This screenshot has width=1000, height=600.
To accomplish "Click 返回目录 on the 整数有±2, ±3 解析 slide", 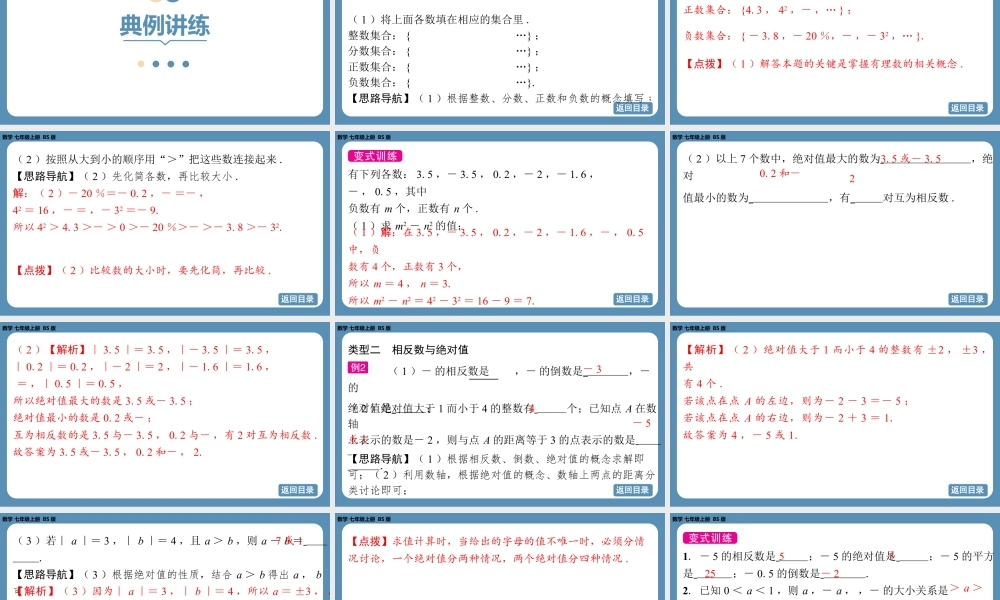I will [x=967, y=490].
